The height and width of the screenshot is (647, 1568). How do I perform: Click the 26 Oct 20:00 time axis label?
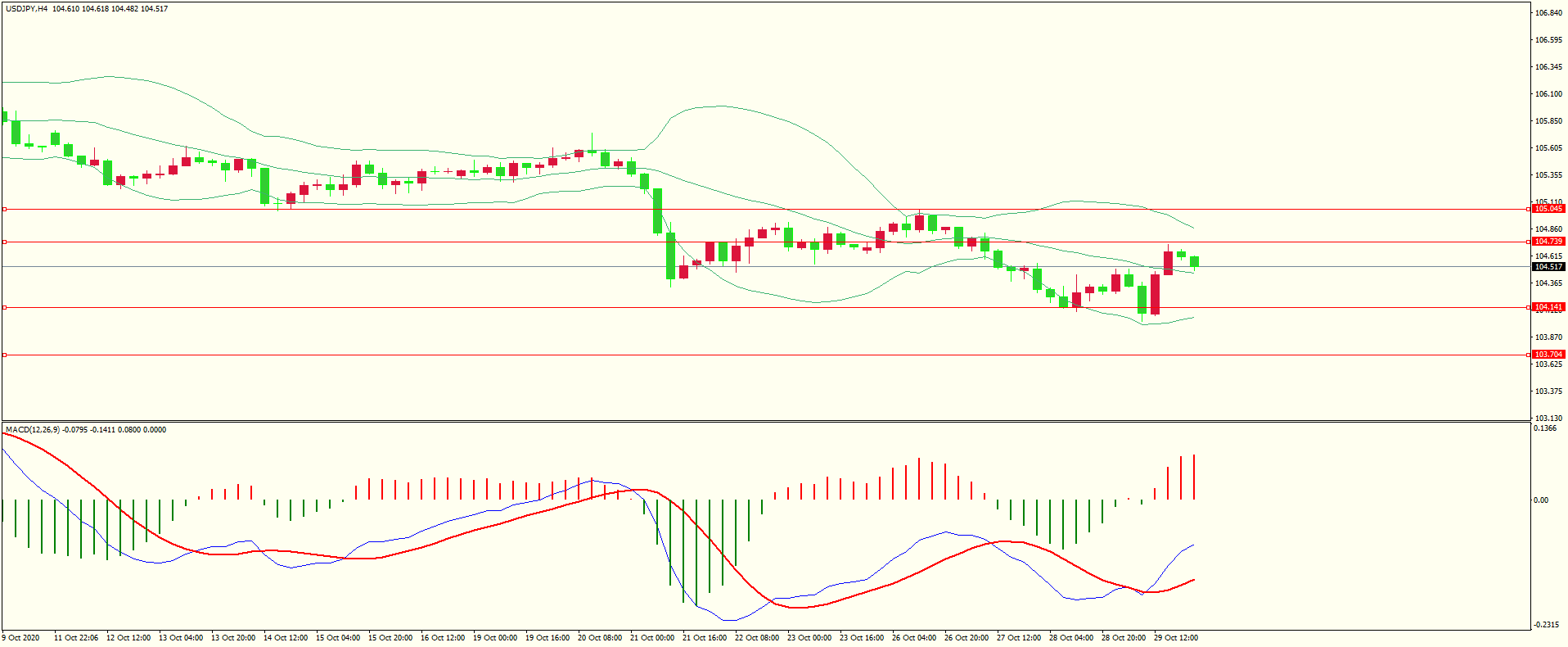click(x=966, y=637)
